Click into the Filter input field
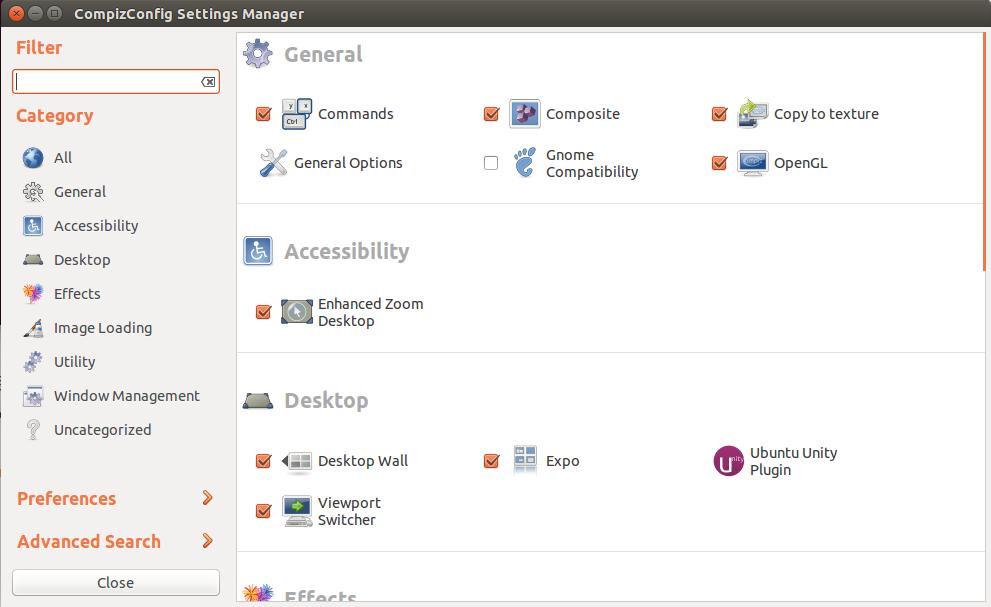The image size is (991, 607). [x=107, y=82]
